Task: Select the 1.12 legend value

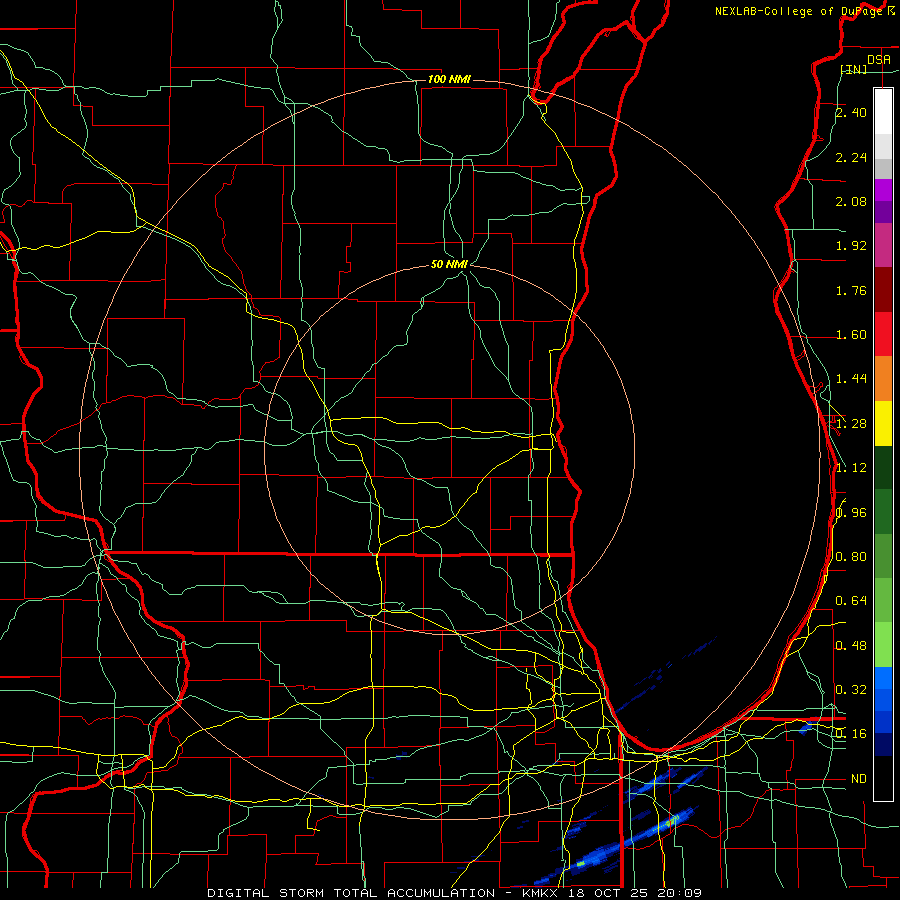Action: coord(851,468)
